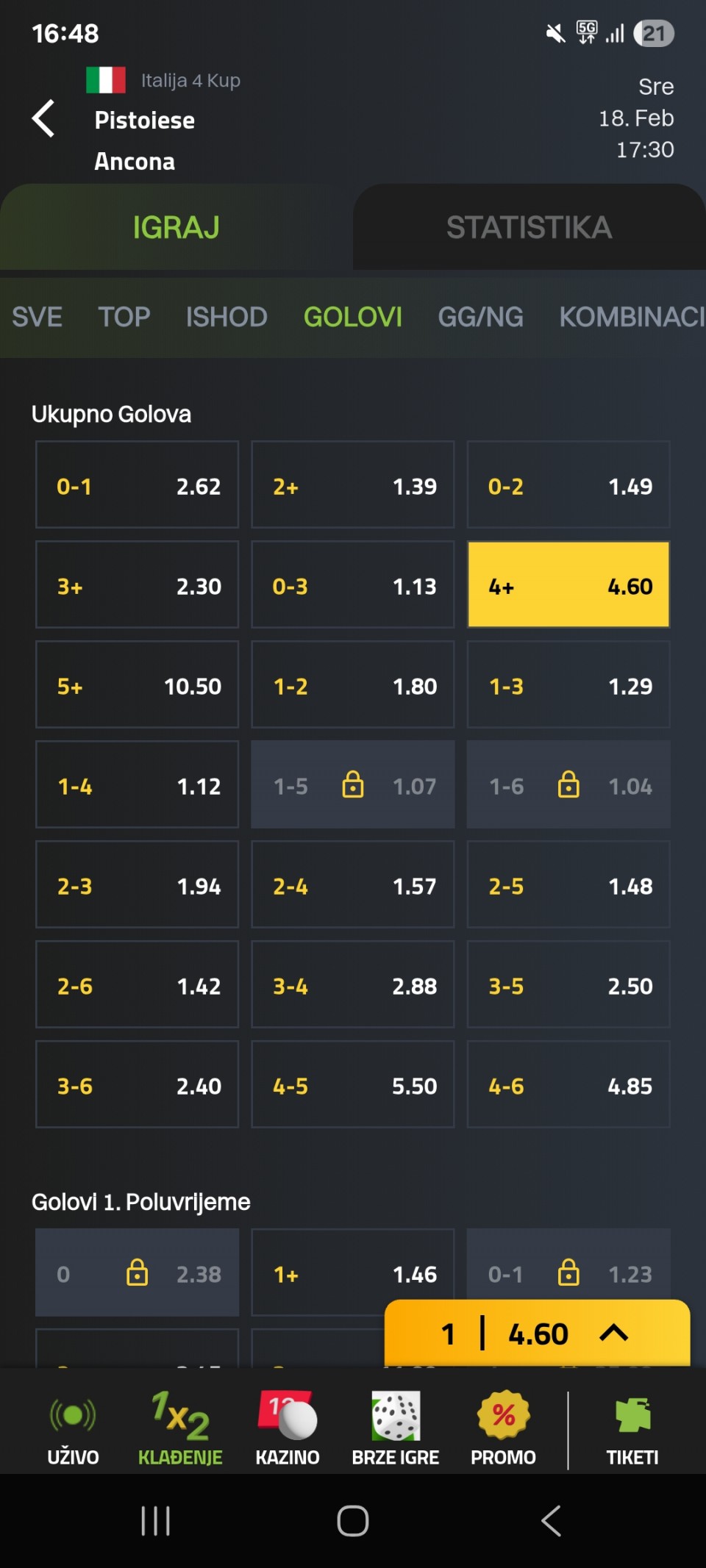Open the Promo percent badge
Image resolution: width=706 pixels, height=1568 pixels.
tap(503, 1428)
